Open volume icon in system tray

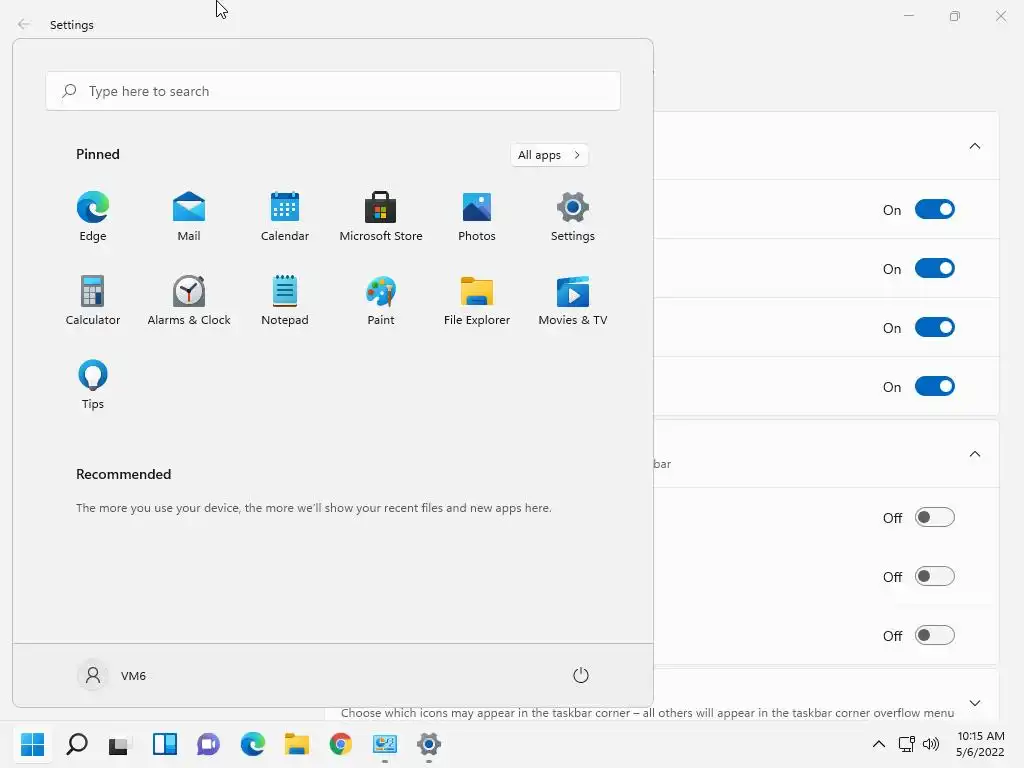point(931,744)
